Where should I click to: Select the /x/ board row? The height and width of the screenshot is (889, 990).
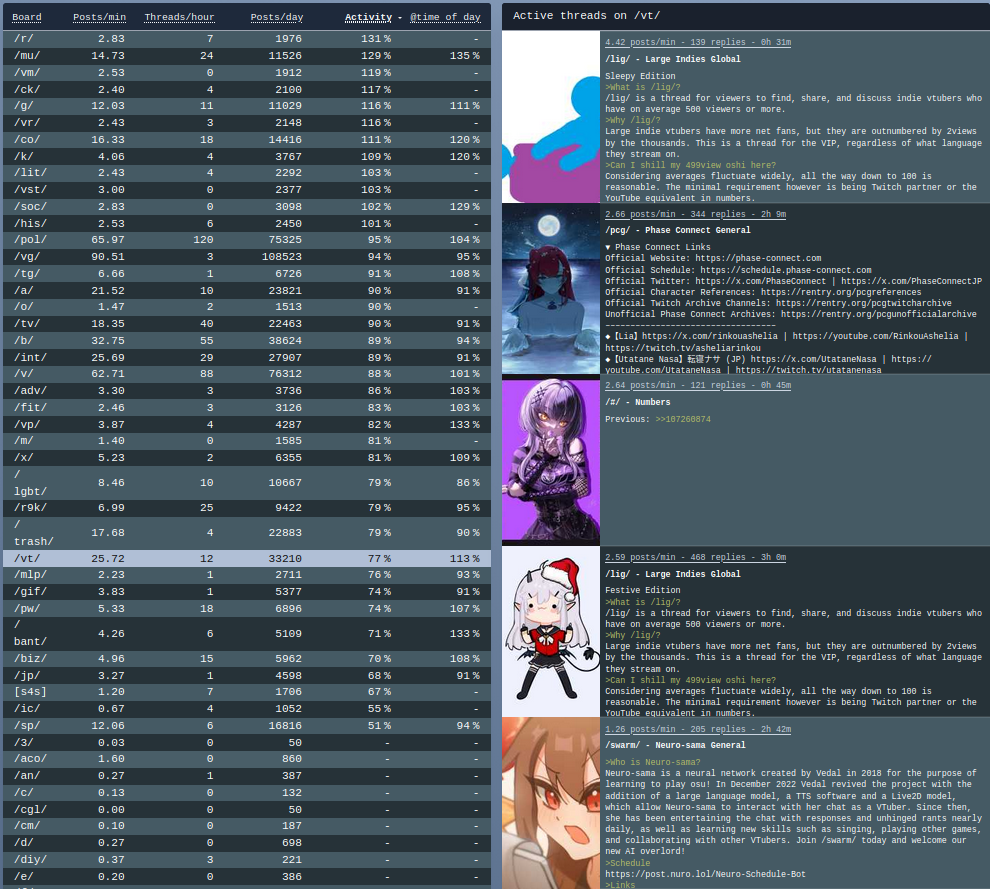(247, 458)
